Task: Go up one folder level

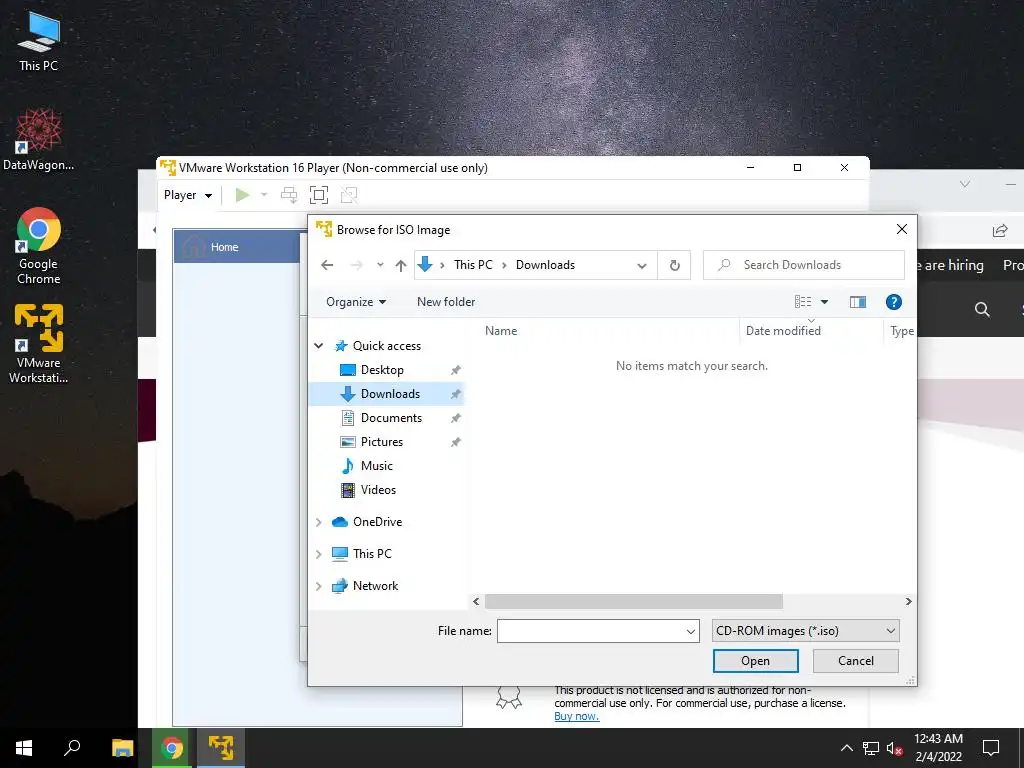Action: coord(401,265)
